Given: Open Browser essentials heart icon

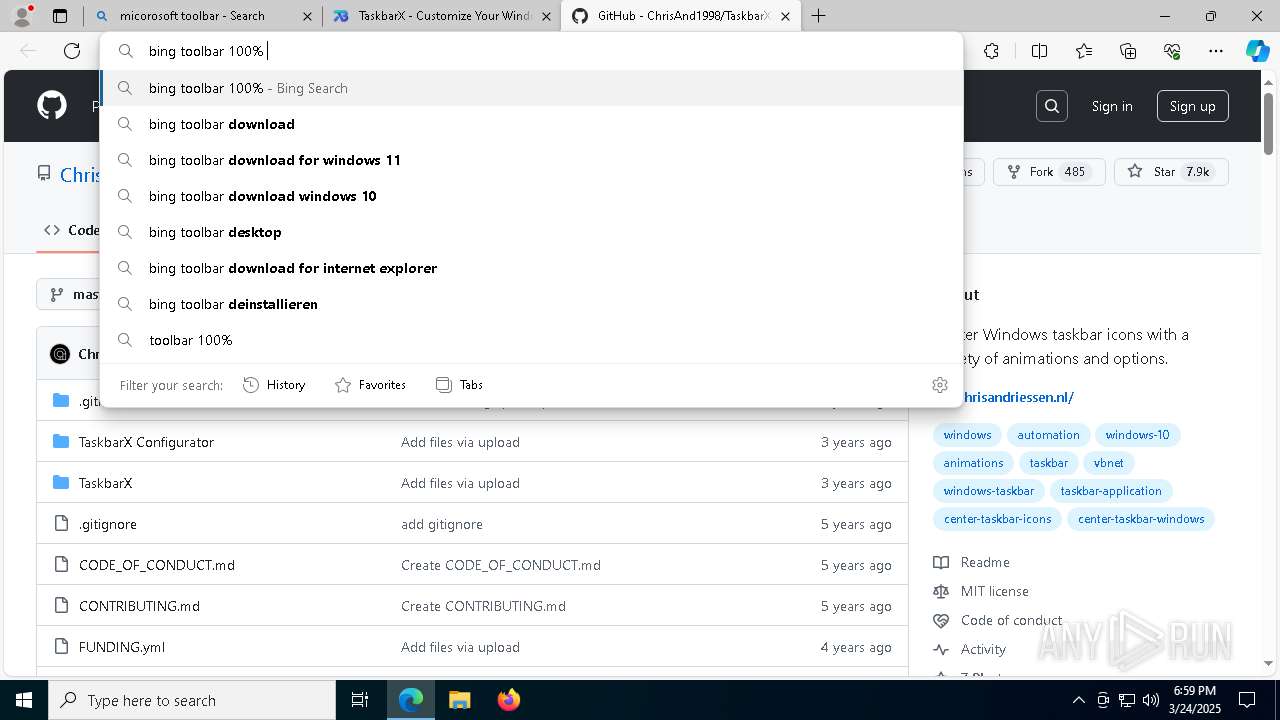Looking at the screenshot, I should pyautogui.click(x=1172, y=51).
